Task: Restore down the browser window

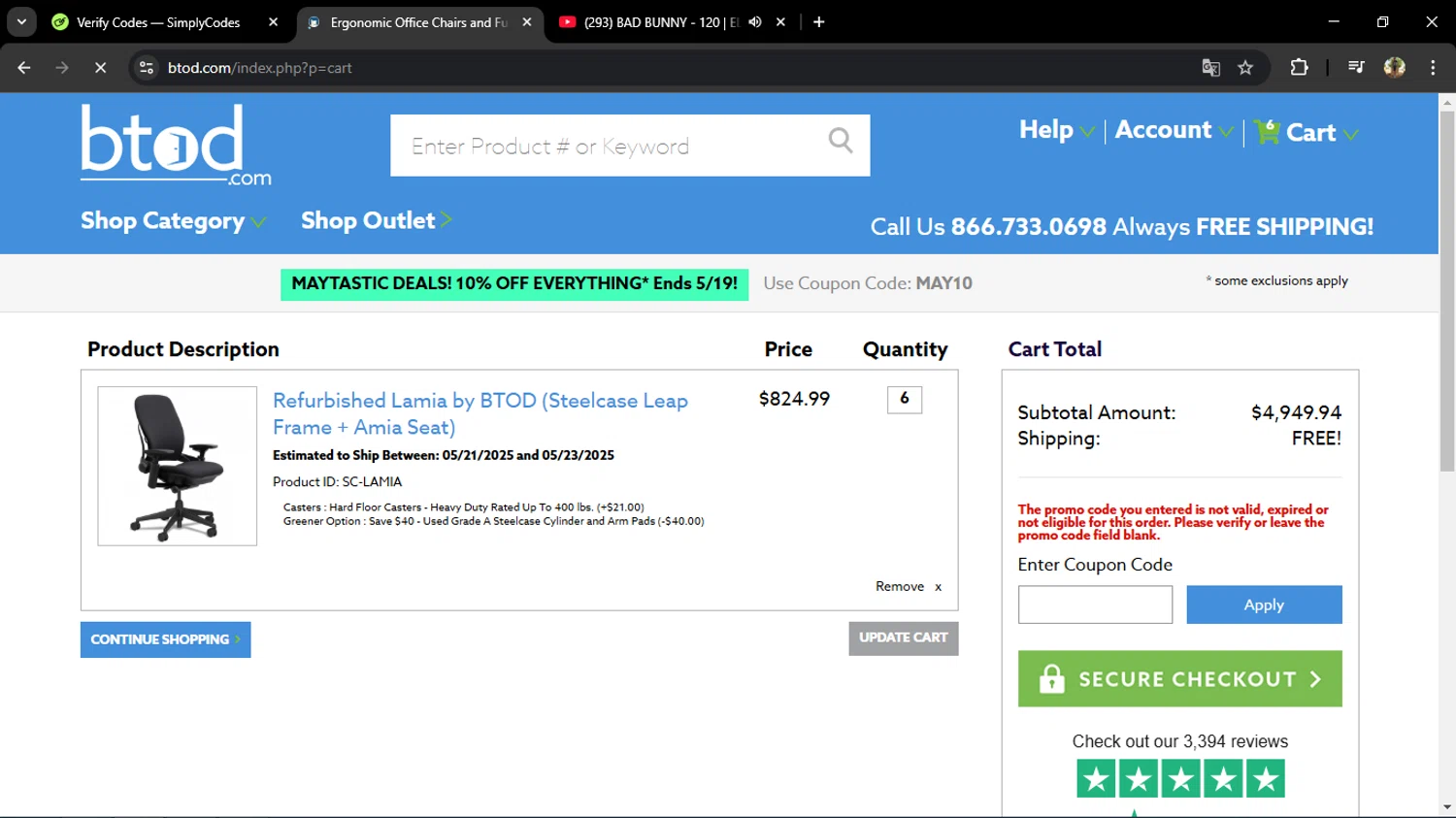Action: (x=1382, y=21)
